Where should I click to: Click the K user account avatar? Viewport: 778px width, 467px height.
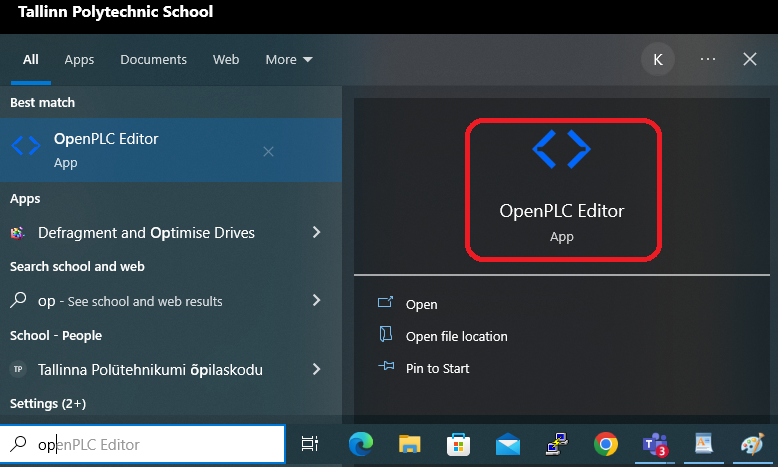coord(658,60)
